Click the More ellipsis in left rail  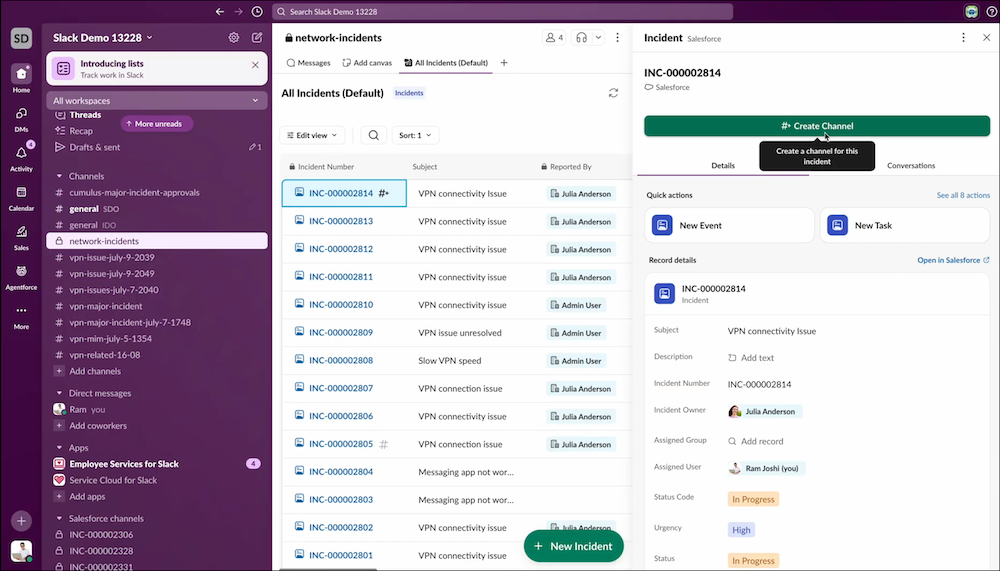(x=21, y=311)
